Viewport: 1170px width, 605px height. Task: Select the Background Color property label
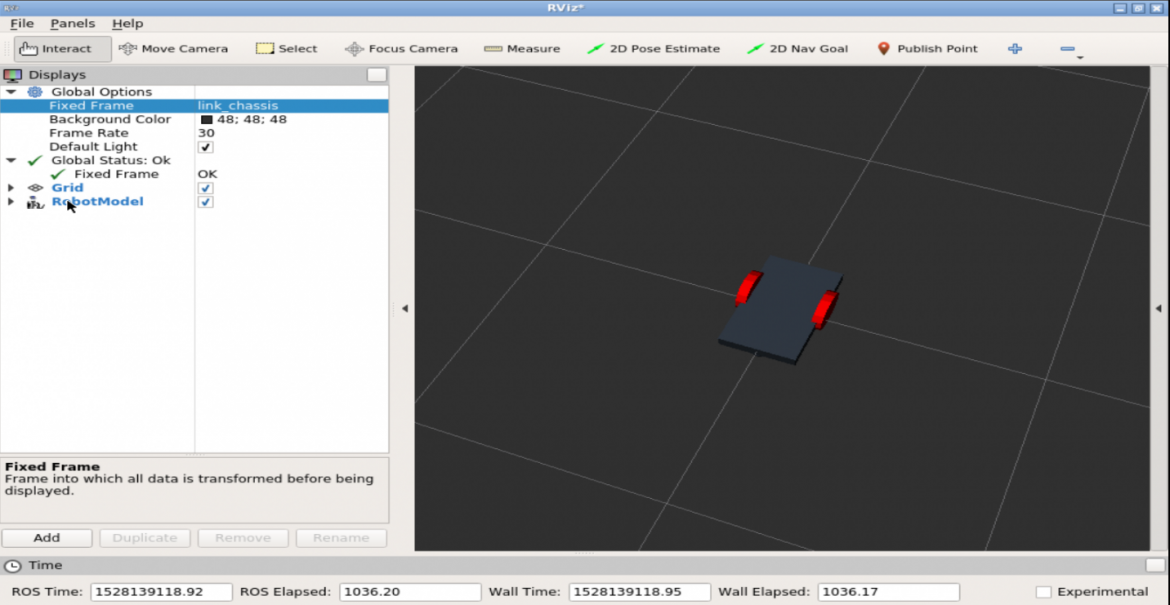(110, 119)
